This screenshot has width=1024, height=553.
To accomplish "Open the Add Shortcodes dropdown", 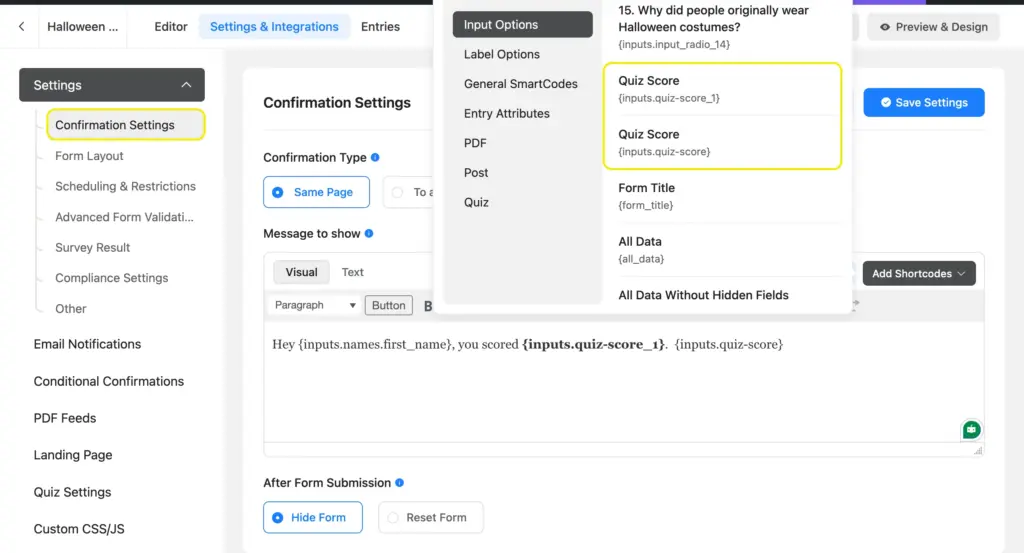I will (x=919, y=274).
